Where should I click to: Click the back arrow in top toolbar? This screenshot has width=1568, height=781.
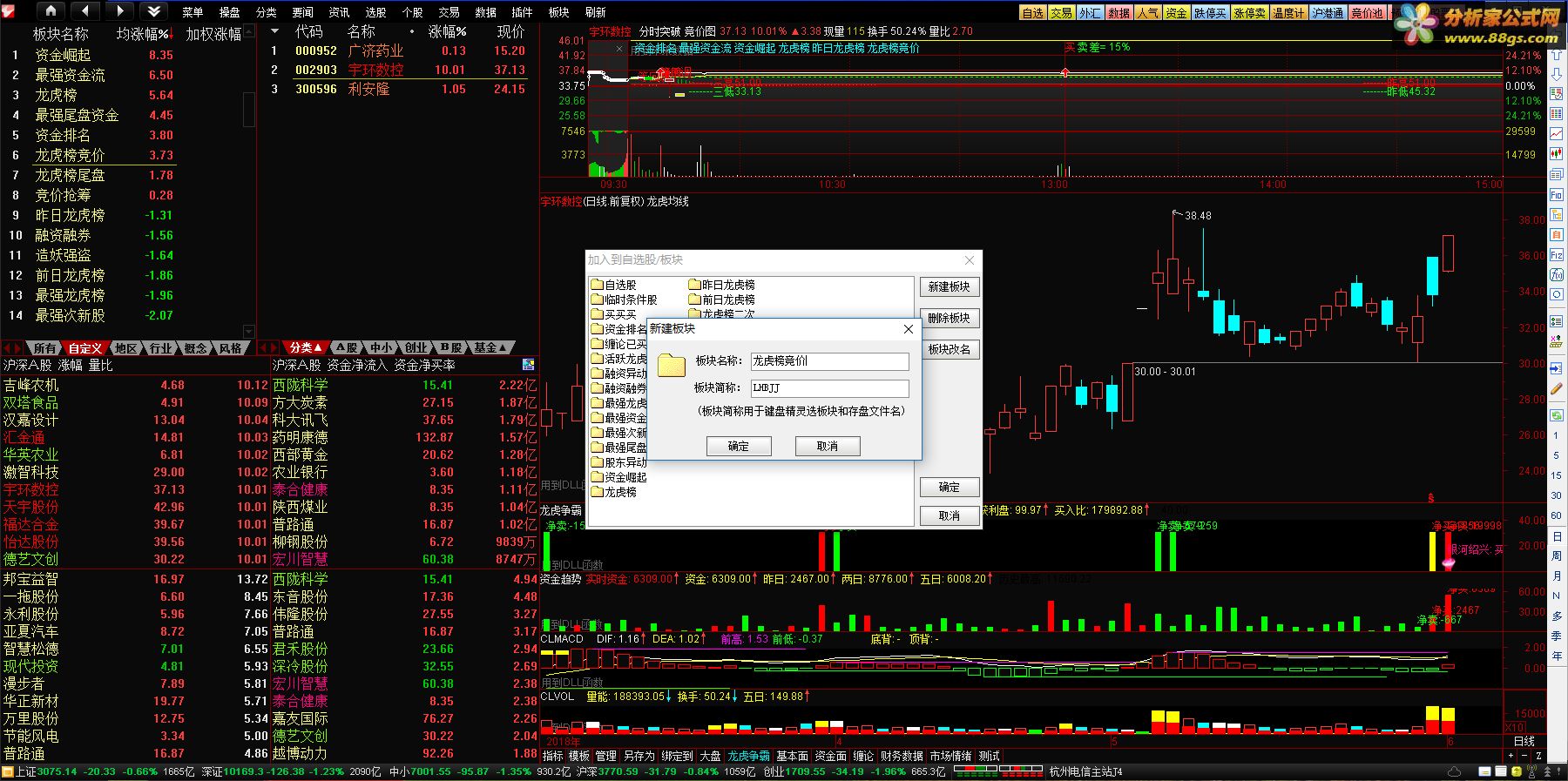pyautogui.click(x=85, y=11)
